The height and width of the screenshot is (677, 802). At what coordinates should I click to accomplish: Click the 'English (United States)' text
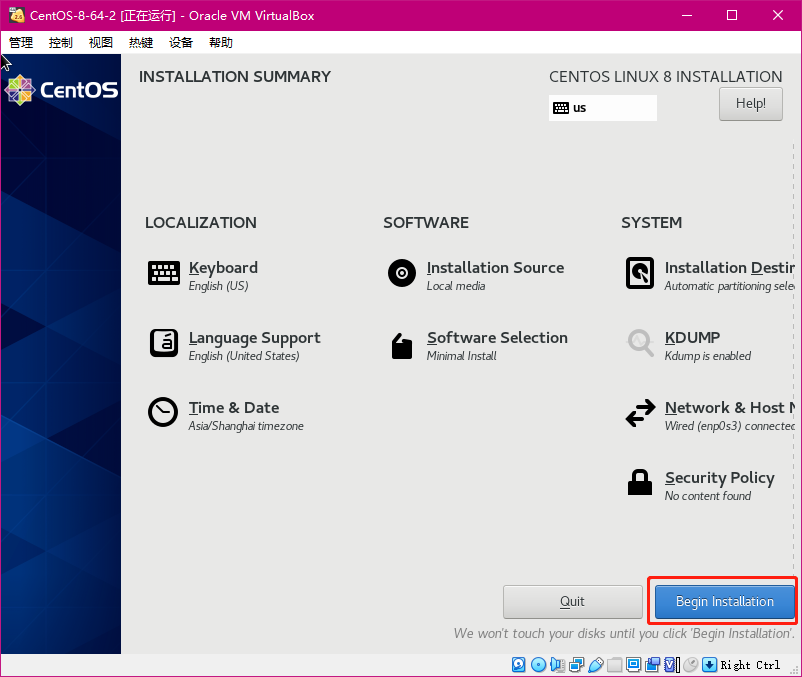point(243,356)
